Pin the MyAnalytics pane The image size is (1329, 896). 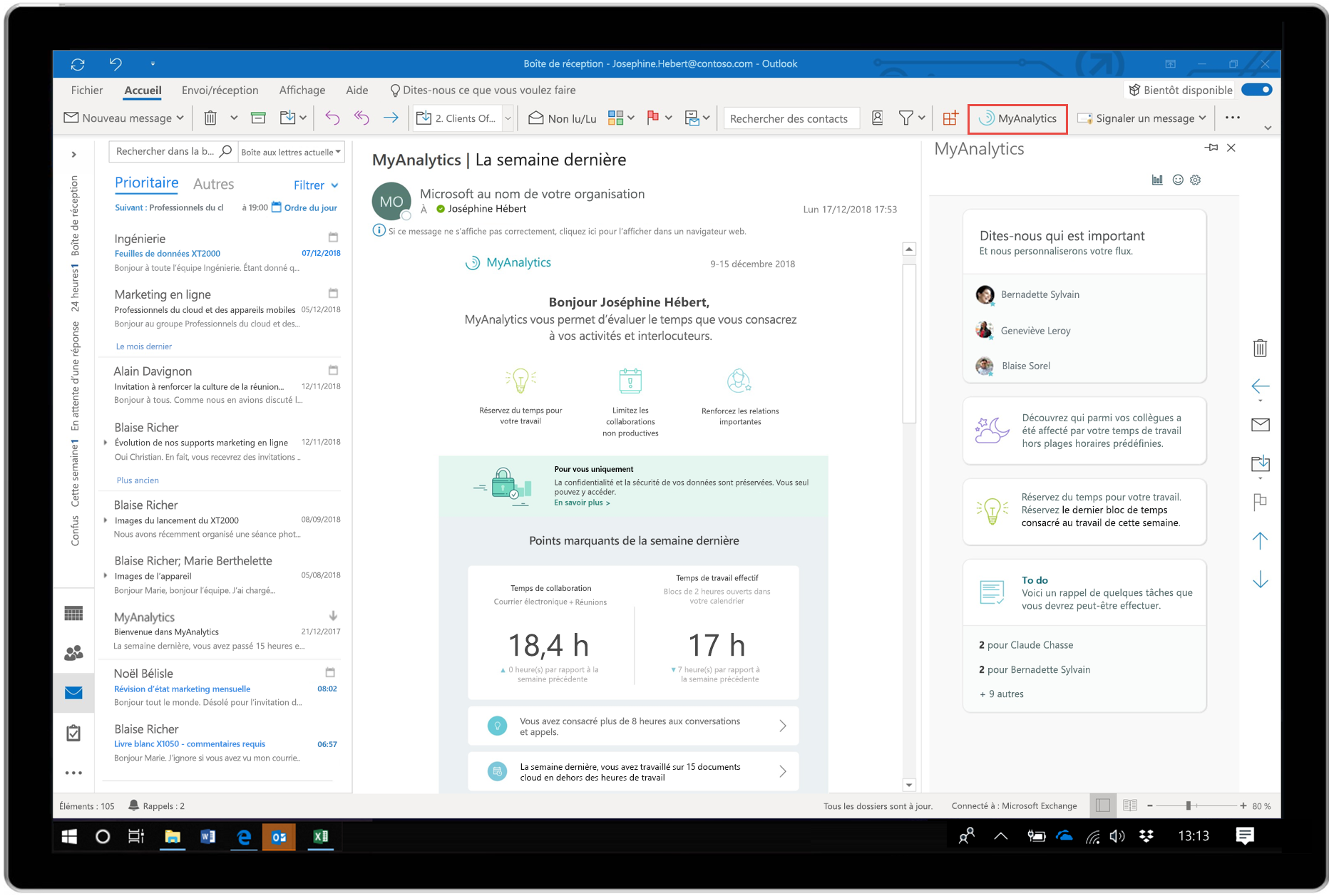[x=1212, y=148]
